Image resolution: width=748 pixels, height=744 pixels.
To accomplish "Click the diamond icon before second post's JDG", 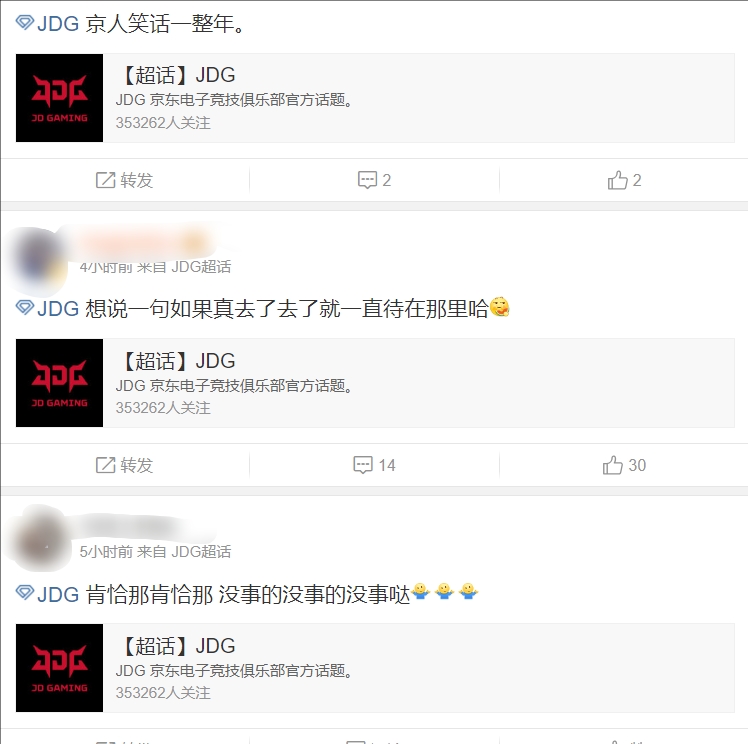I will coord(24,308).
